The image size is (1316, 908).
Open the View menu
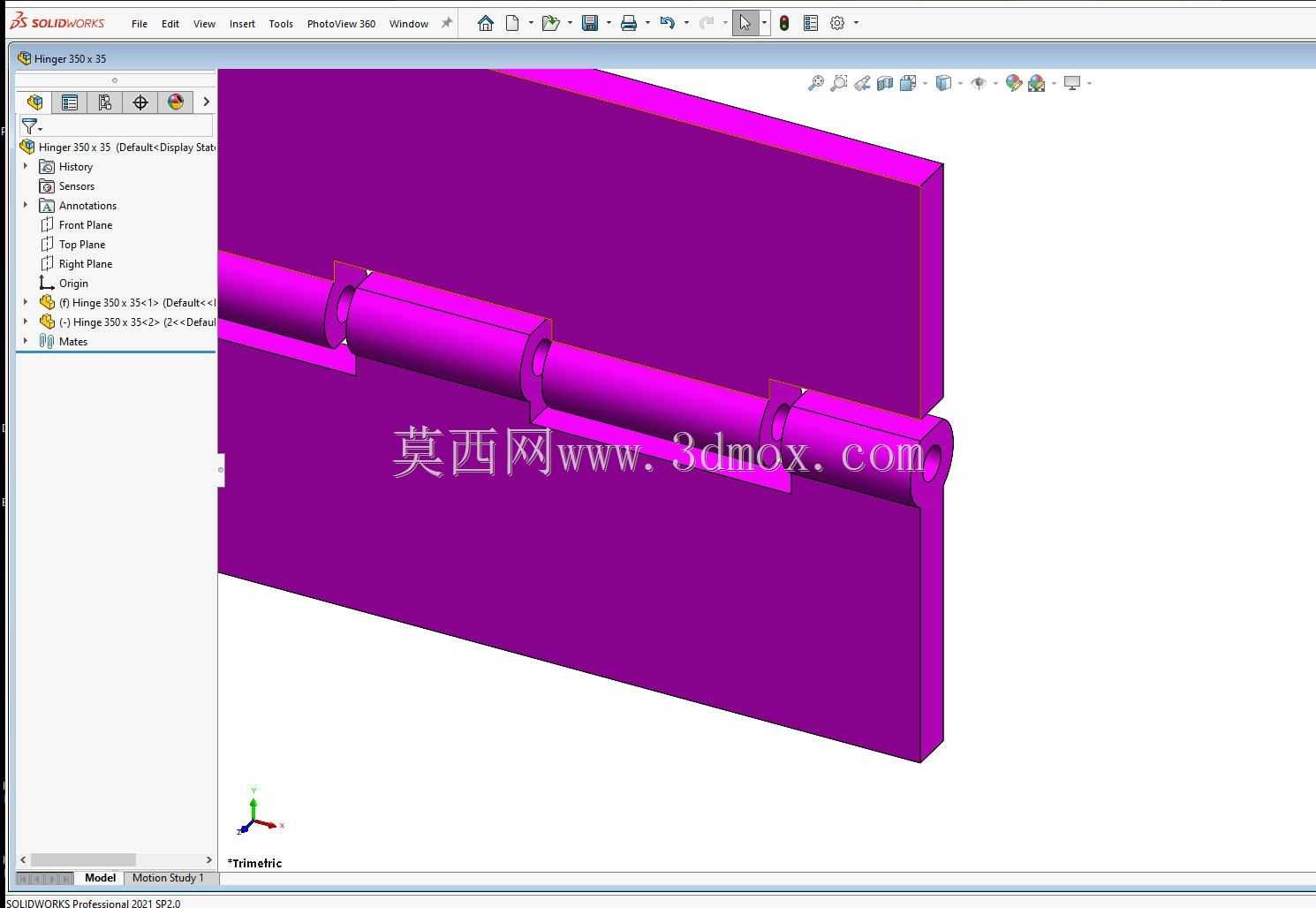point(204,24)
